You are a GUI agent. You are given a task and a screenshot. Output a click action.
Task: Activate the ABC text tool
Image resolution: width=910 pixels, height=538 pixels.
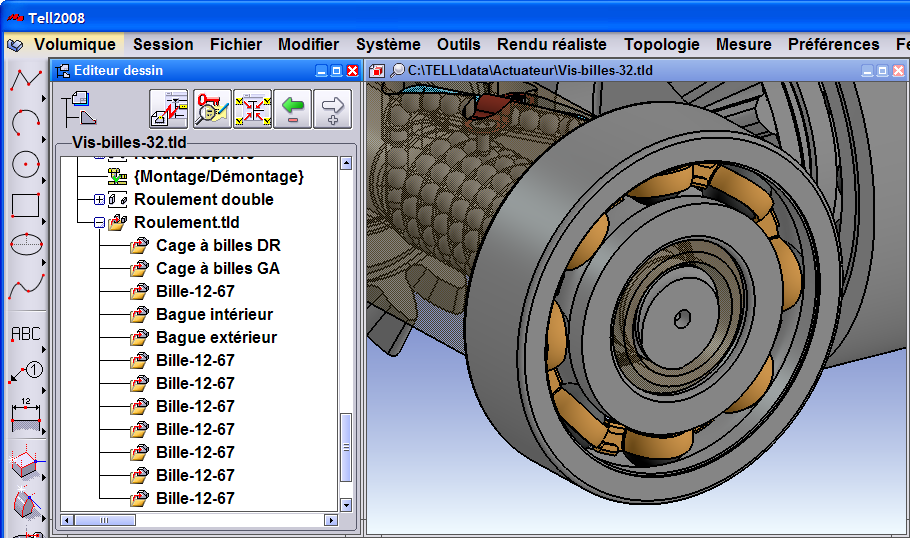tap(26, 334)
